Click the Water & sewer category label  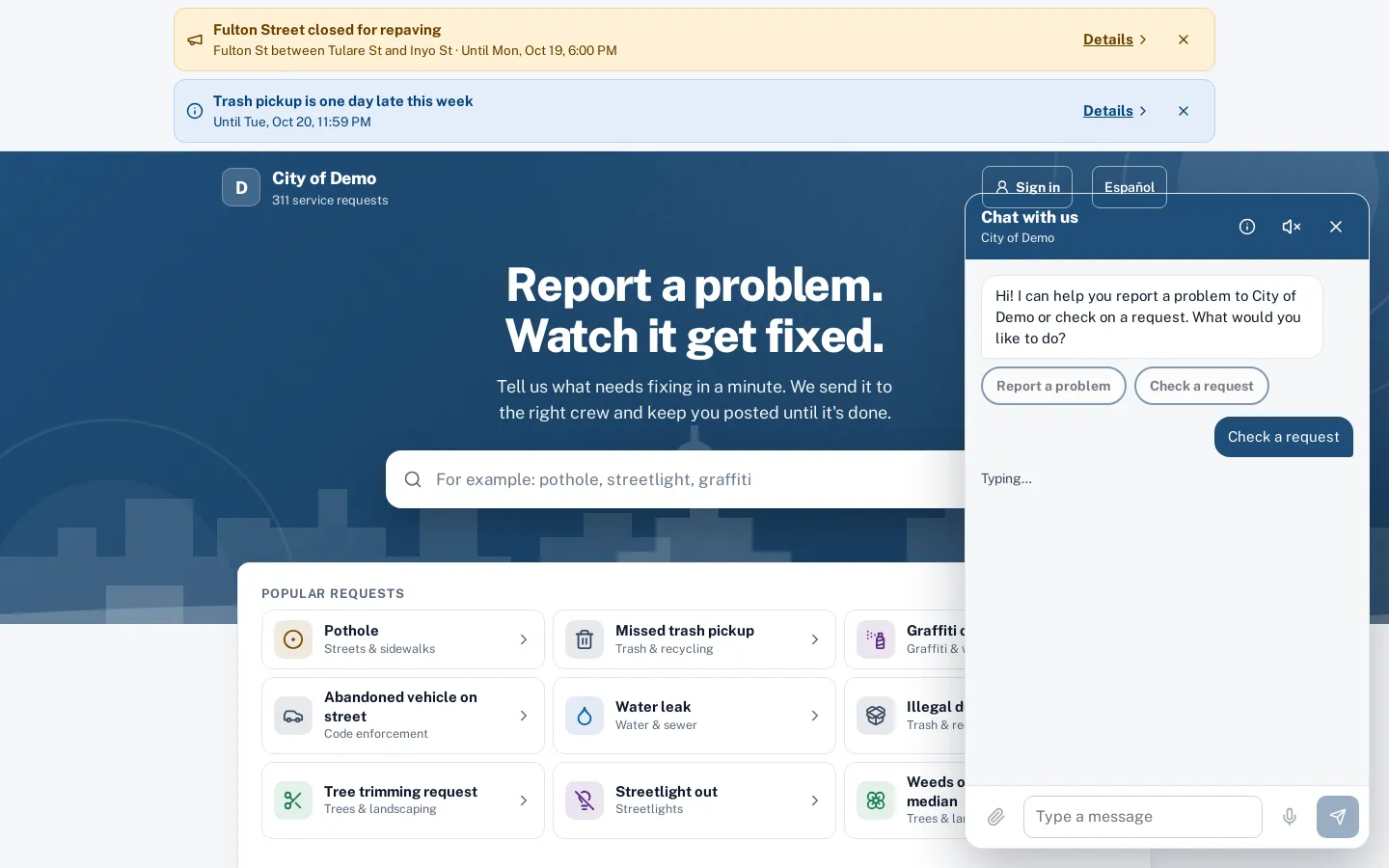656,725
